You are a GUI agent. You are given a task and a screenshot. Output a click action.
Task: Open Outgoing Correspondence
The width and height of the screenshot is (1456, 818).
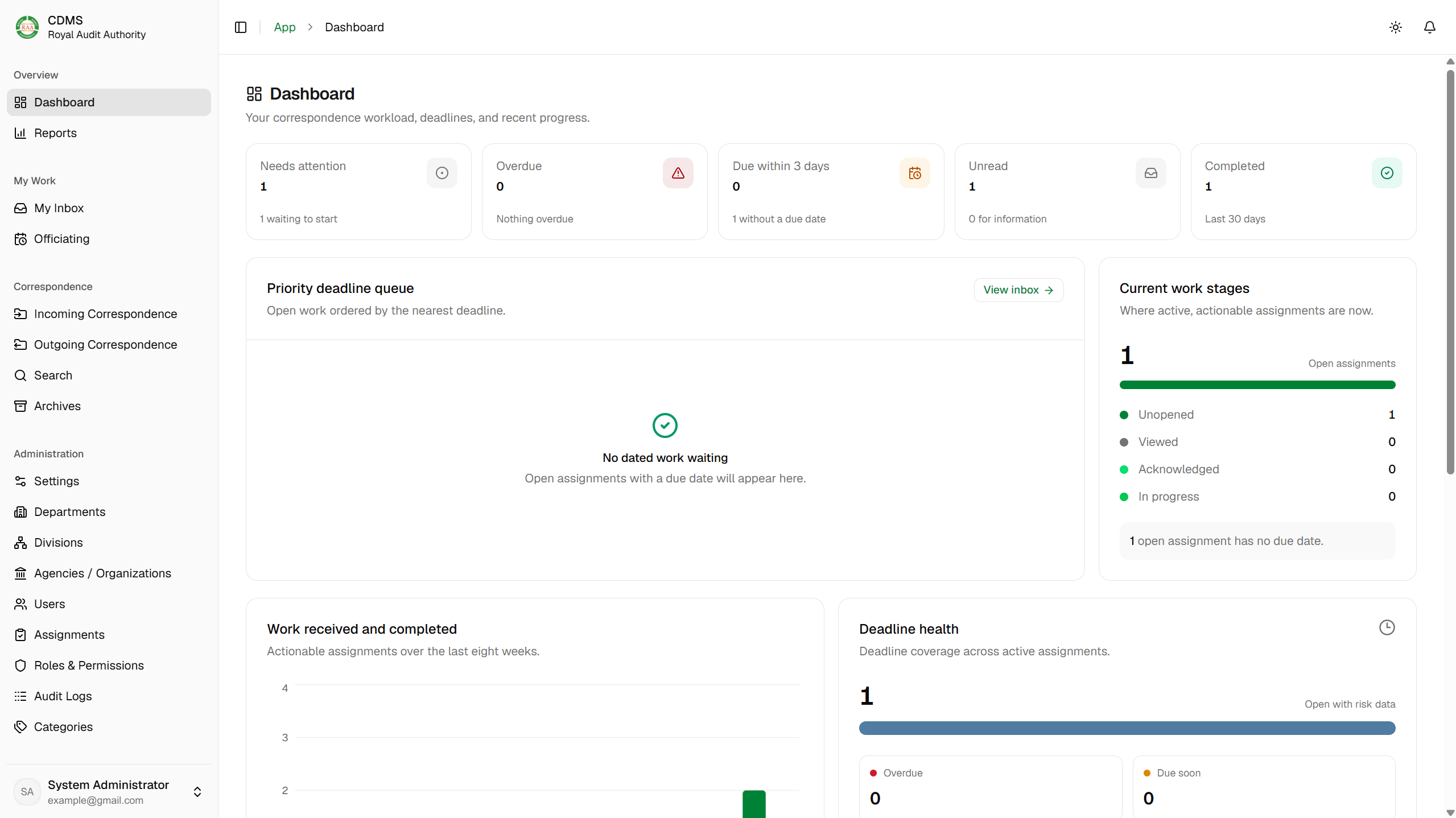tap(109, 345)
